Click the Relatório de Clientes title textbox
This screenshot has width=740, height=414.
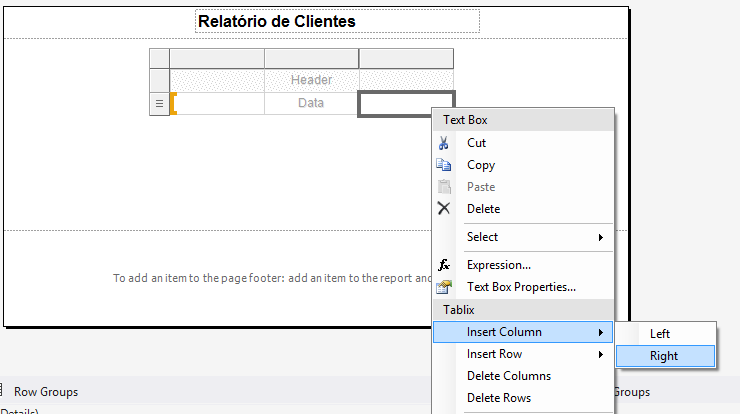(337, 21)
